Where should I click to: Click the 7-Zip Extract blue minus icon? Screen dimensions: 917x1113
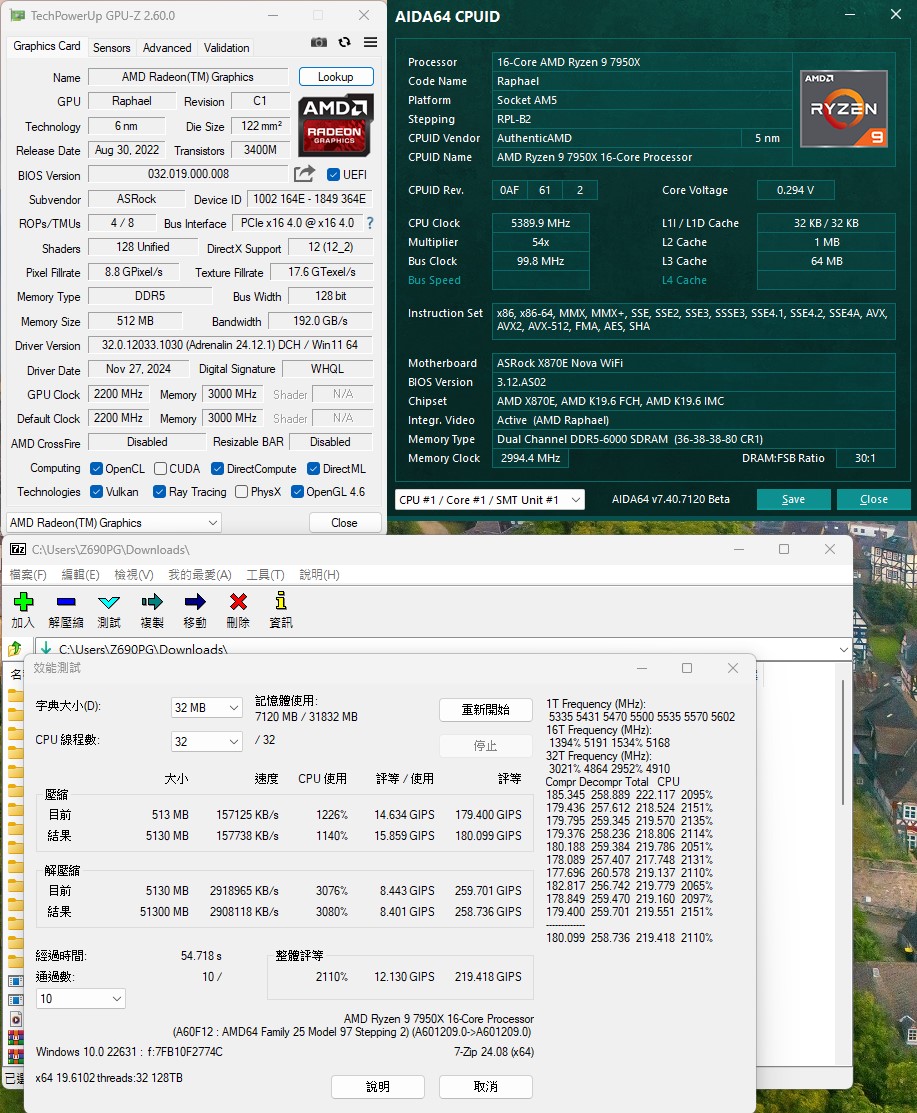coord(66,602)
